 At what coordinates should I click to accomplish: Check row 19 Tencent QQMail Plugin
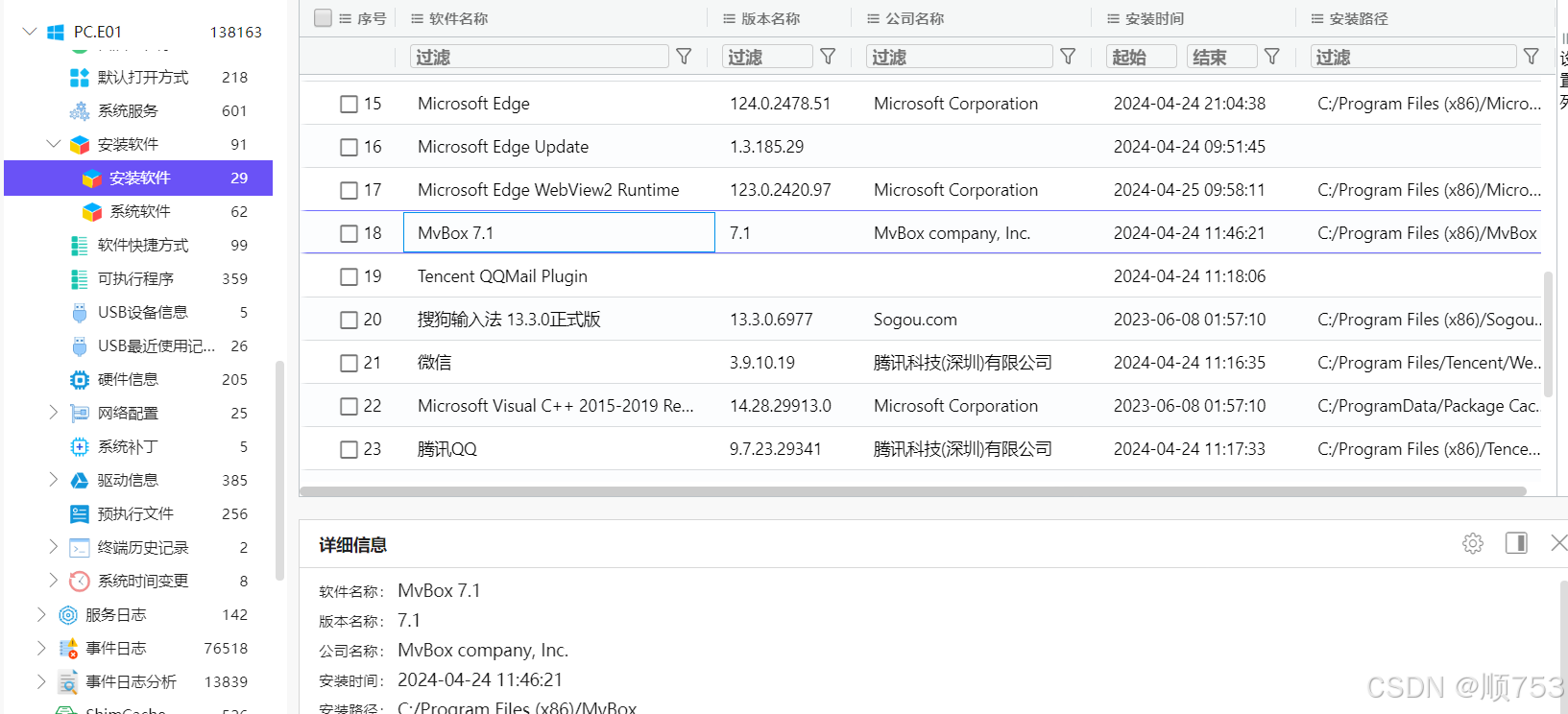pos(350,276)
